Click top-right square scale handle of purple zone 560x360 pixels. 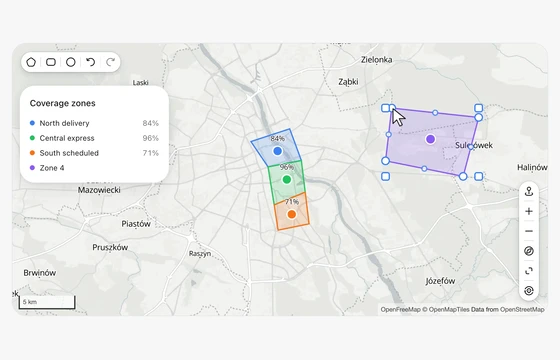click(x=479, y=108)
